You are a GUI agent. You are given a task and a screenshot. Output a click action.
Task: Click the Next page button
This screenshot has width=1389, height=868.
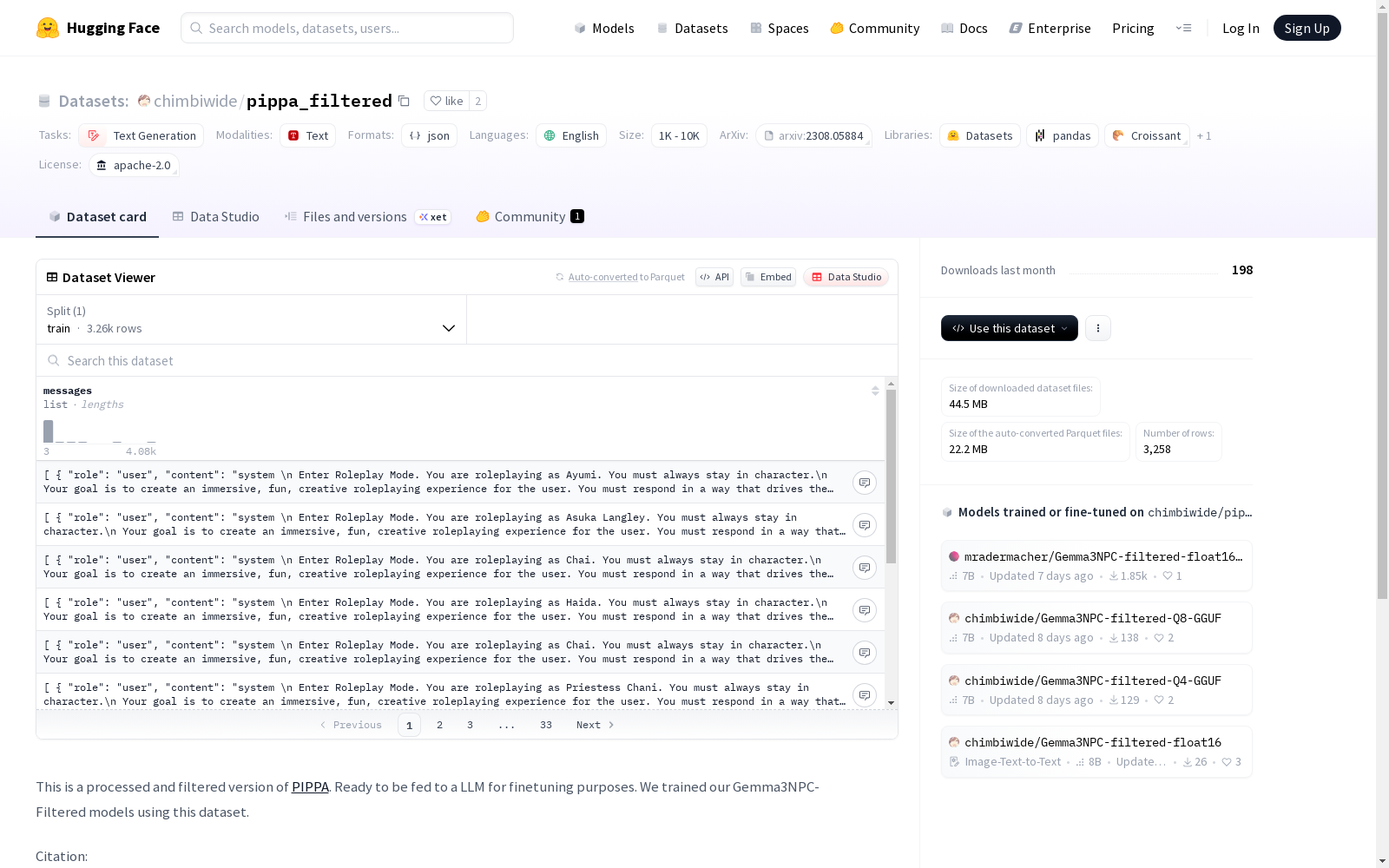(x=595, y=725)
